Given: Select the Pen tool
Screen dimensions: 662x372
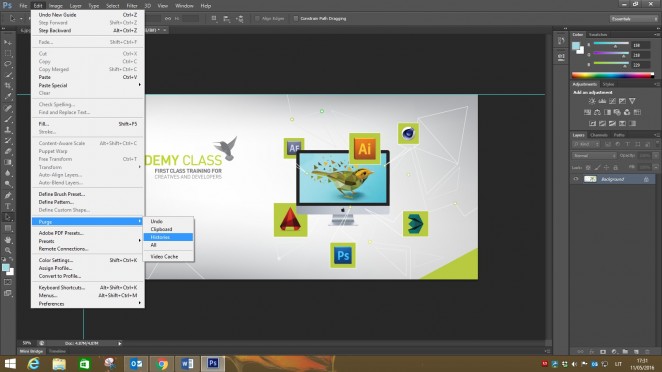Looking at the screenshot, I should click(x=8, y=196).
